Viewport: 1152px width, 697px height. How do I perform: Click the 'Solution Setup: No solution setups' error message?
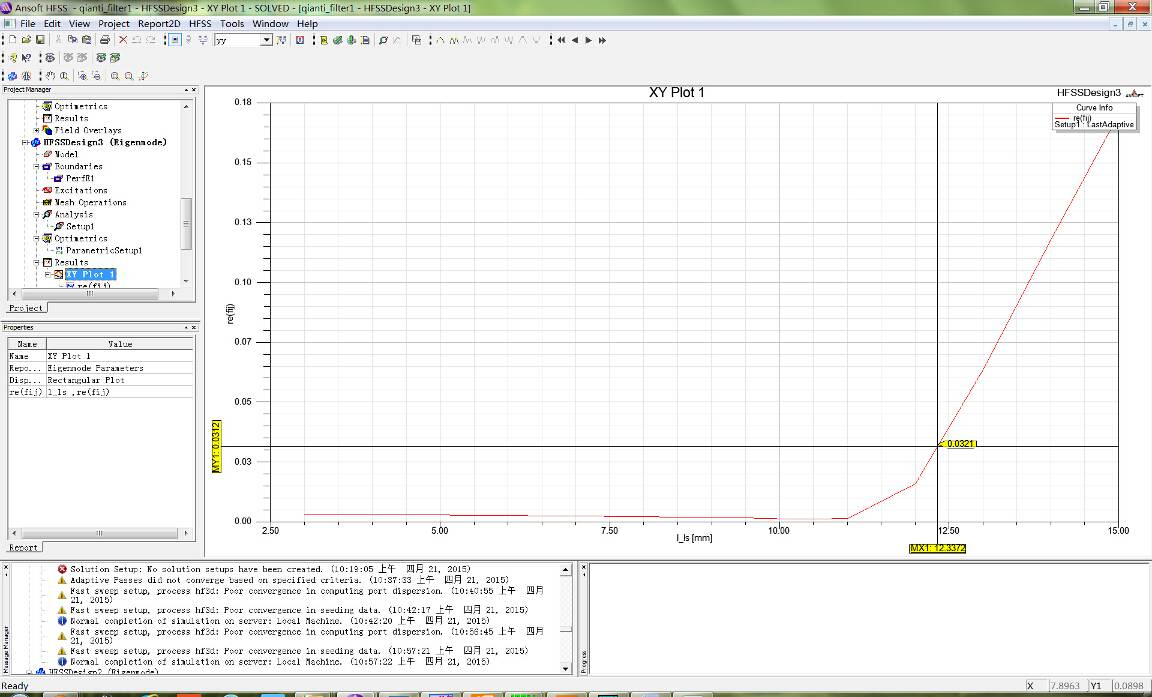click(270, 569)
